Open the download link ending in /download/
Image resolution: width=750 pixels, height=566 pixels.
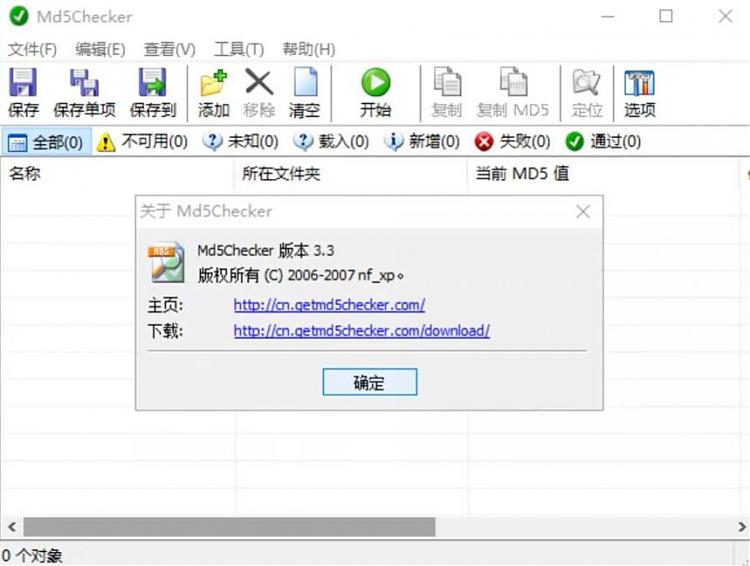tap(362, 331)
